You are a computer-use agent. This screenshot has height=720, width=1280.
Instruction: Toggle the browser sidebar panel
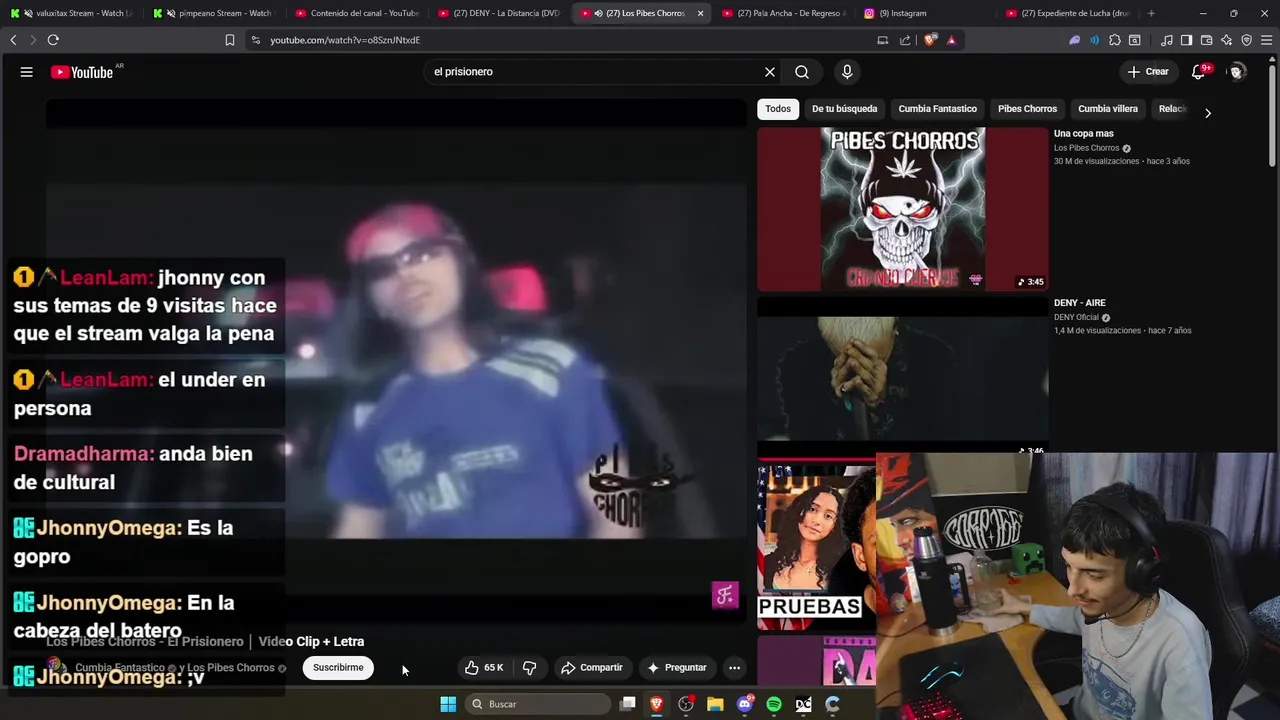point(1186,40)
